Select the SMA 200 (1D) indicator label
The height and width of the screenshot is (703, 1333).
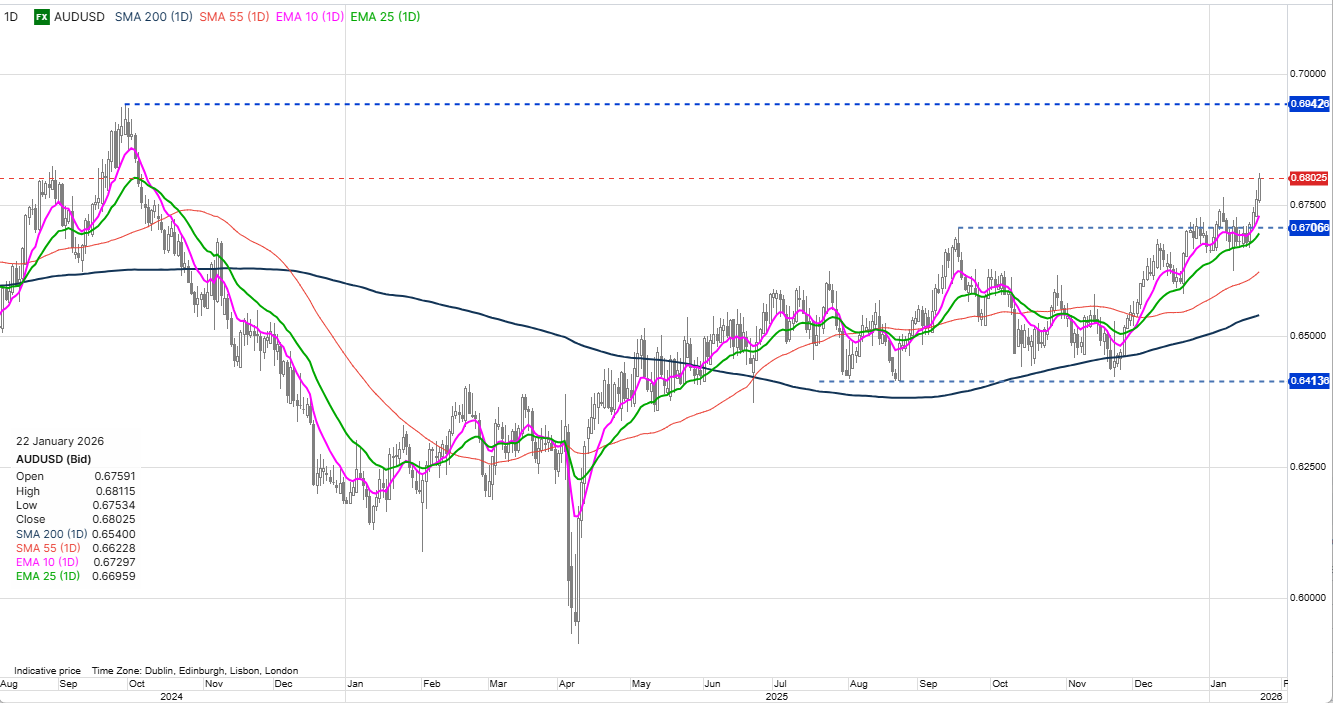(x=152, y=17)
